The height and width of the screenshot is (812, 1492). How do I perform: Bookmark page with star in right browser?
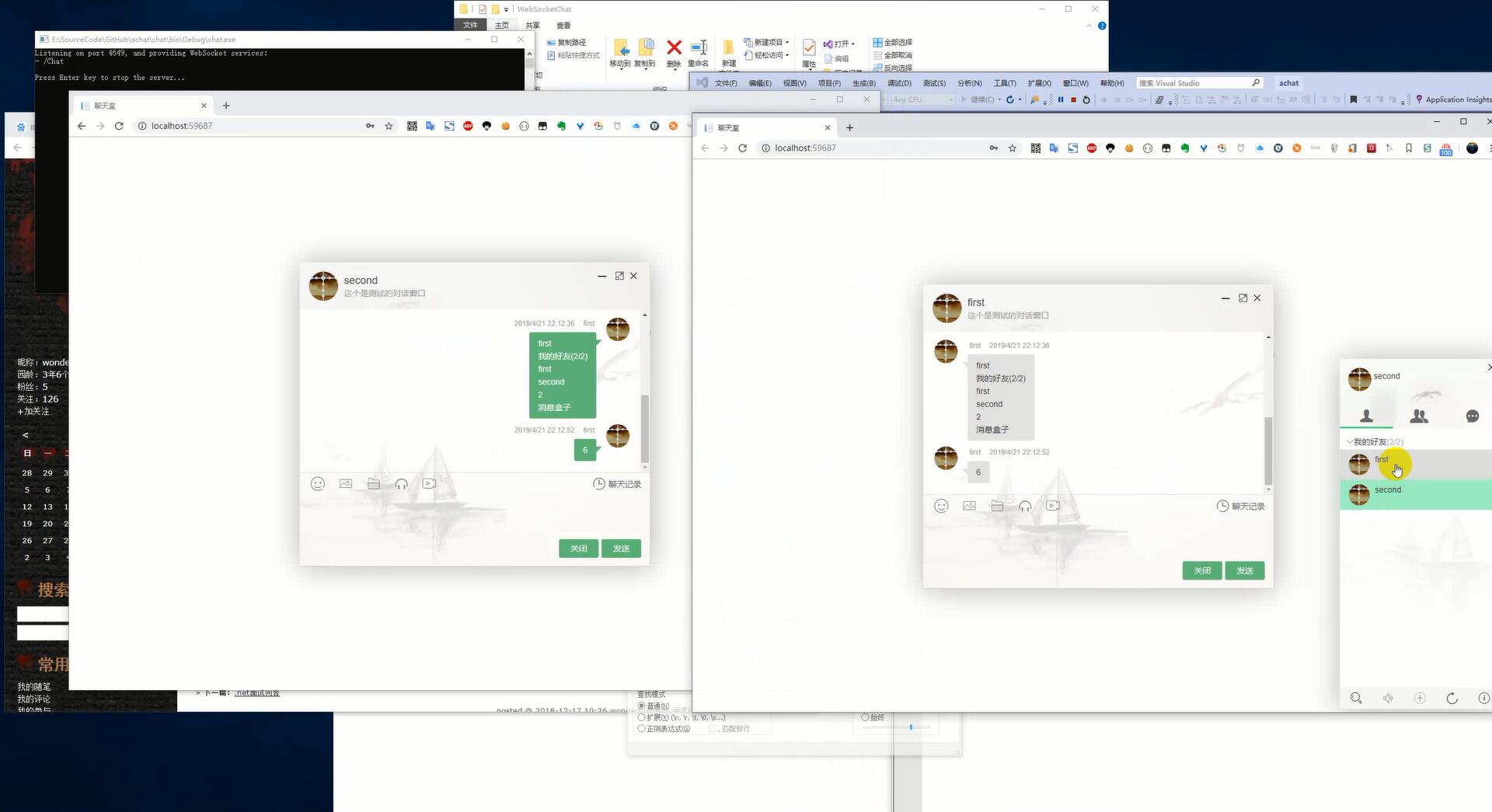pos(1012,148)
